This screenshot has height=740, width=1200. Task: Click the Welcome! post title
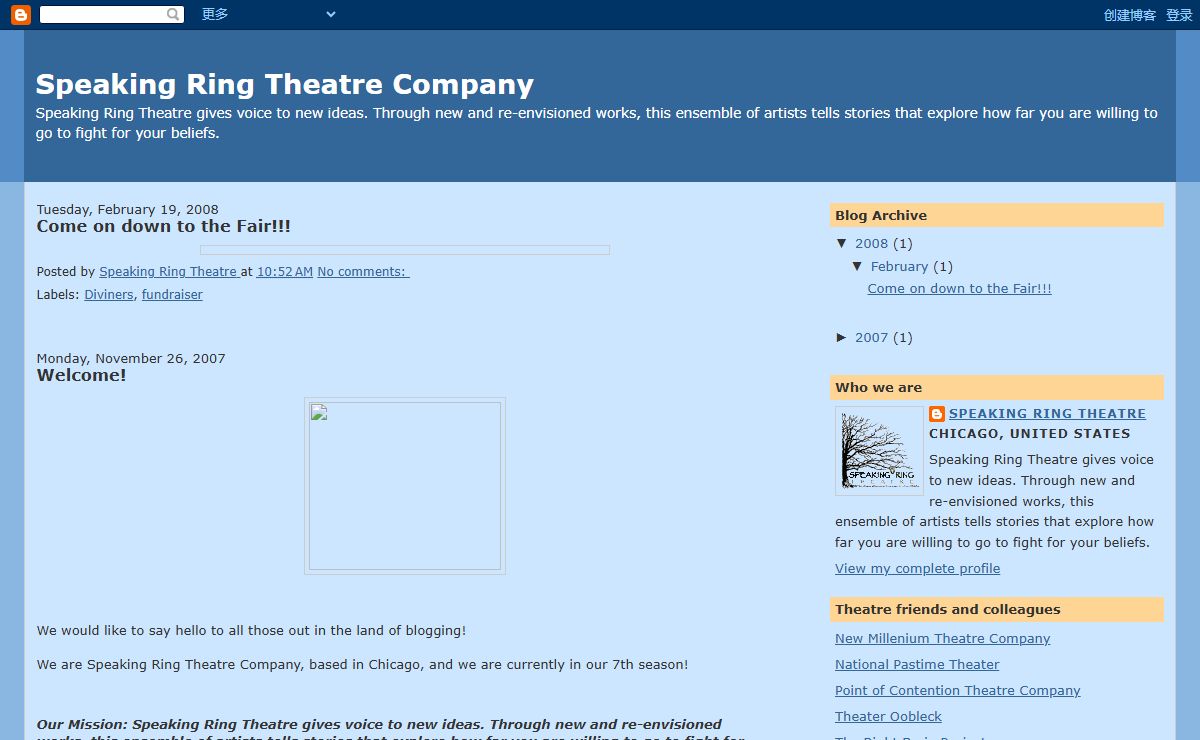(82, 376)
